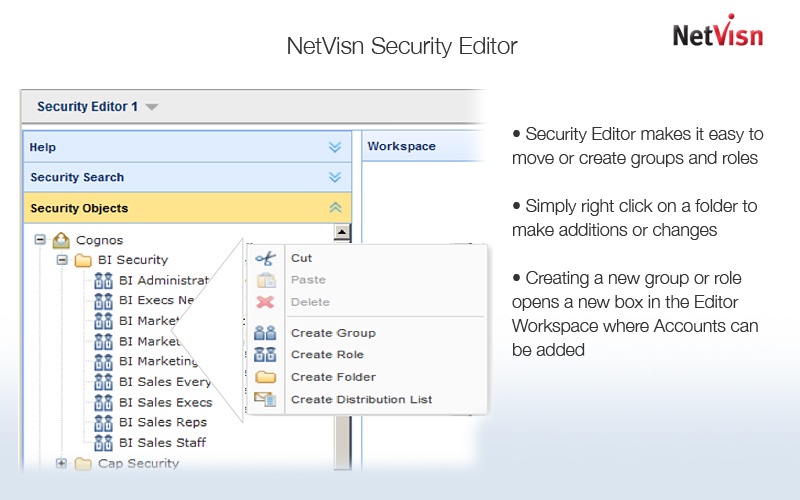Screen dimensions: 800x500
Task: Select the Cap Security folder label
Action: (138, 463)
